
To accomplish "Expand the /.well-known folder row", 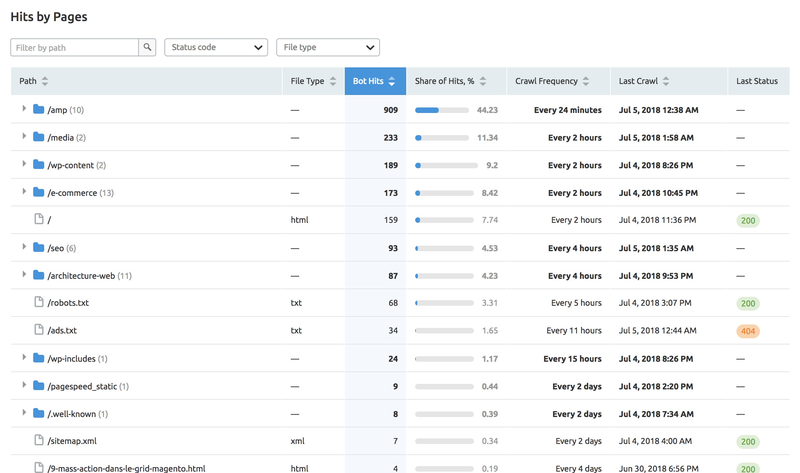I will [24, 413].
